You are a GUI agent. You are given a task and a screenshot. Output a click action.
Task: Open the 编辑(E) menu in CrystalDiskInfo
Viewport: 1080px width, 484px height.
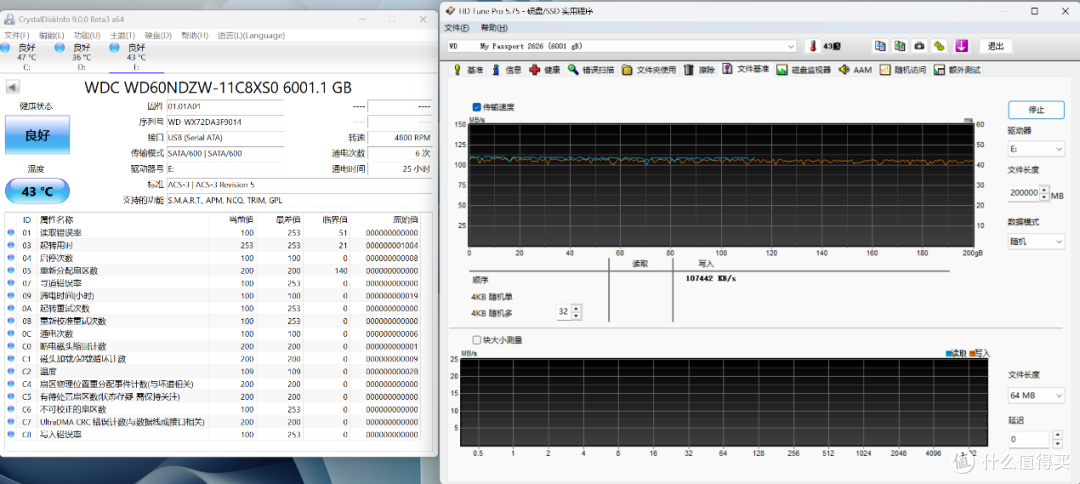click(52, 35)
